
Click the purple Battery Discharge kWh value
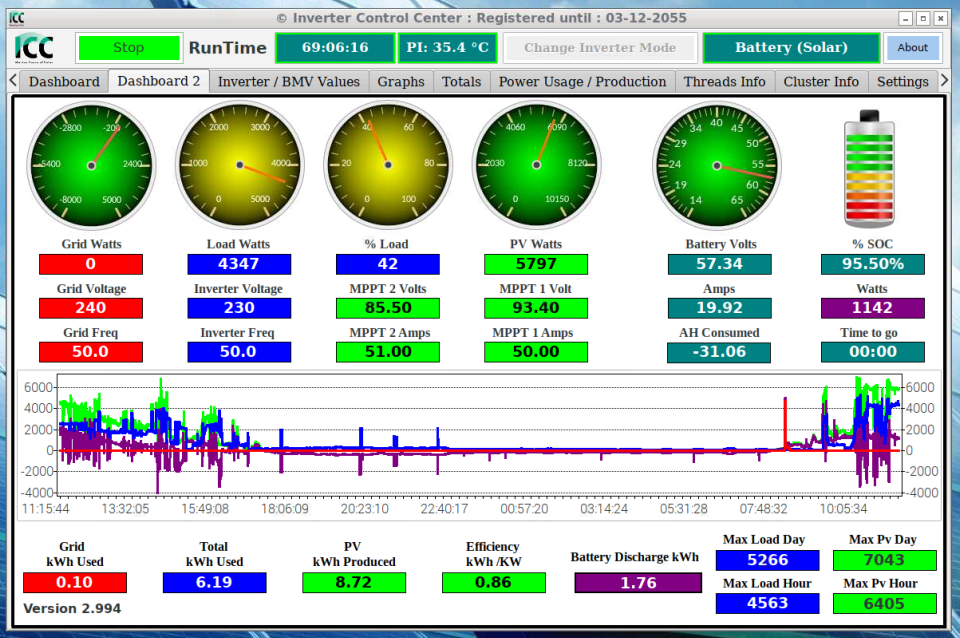638,583
